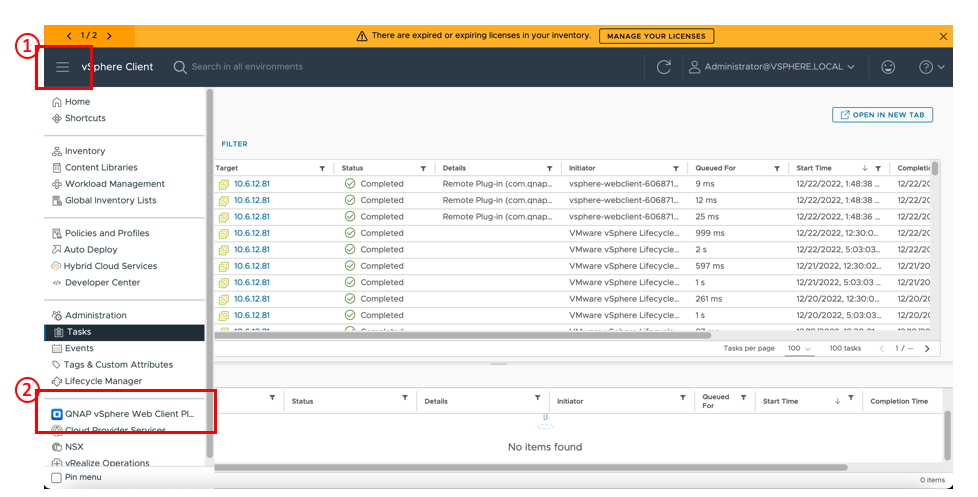This screenshot has width=978, height=497.
Task: Type in Search in all environments field
Action: pyautogui.click(x=300, y=67)
